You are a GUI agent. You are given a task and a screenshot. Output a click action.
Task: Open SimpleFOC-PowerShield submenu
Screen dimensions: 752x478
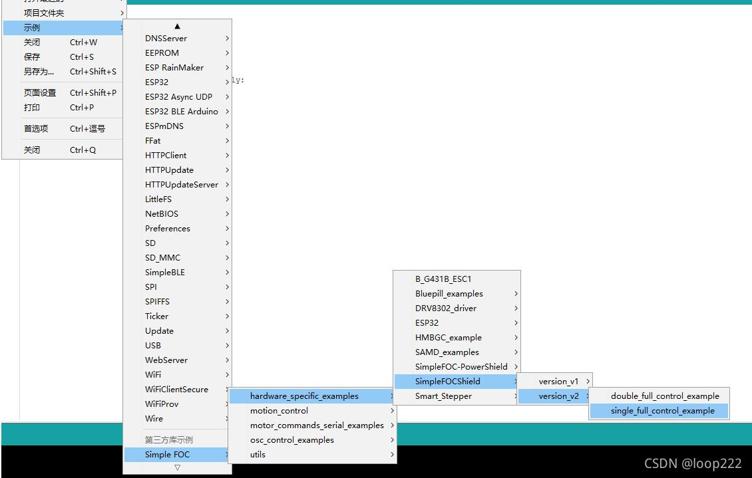[457, 367]
